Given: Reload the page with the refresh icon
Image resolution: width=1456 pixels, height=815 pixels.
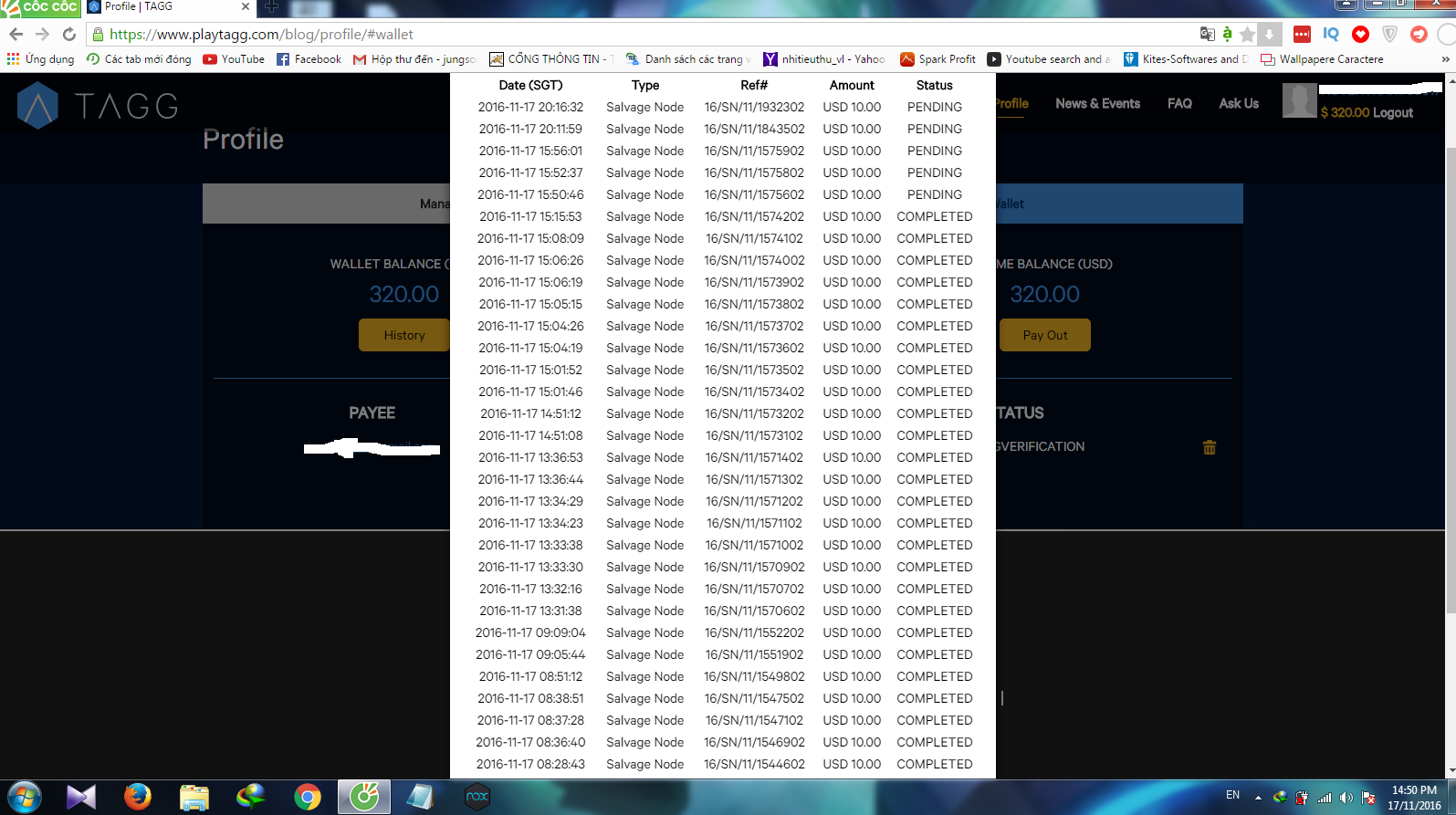Looking at the screenshot, I should click(68, 34).
